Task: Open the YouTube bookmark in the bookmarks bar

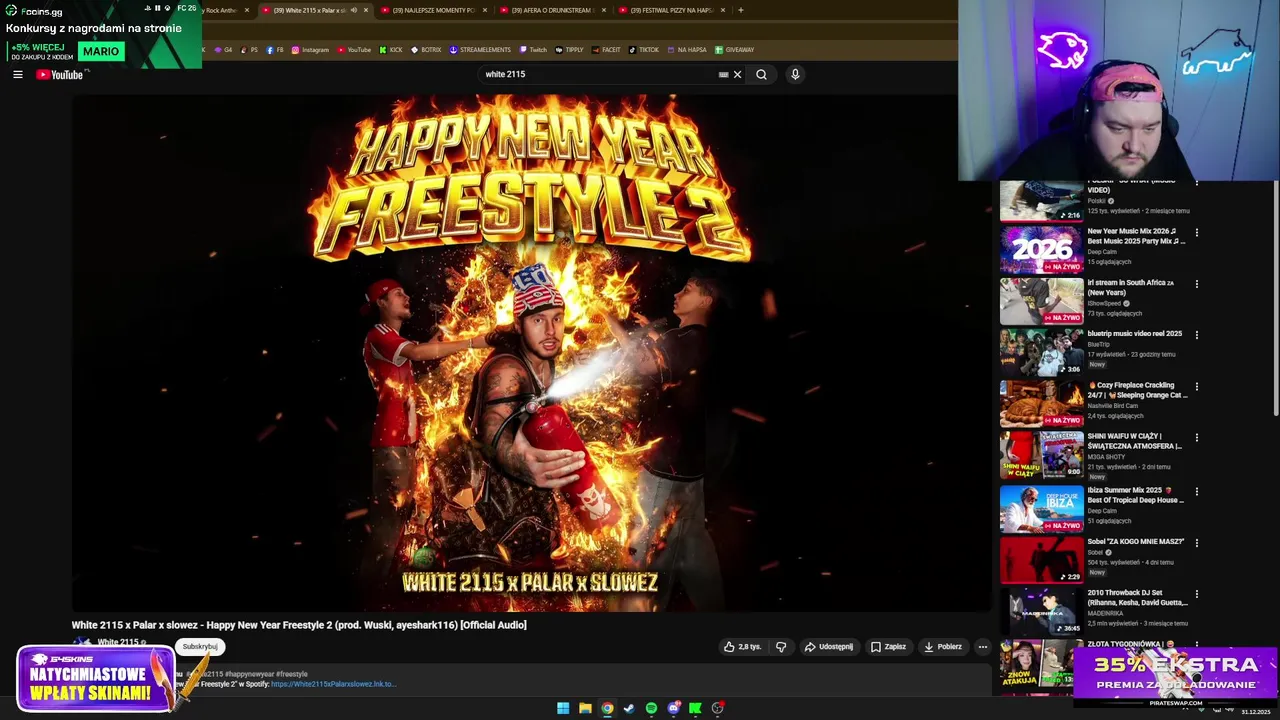Action: click(x=354, y=49)
